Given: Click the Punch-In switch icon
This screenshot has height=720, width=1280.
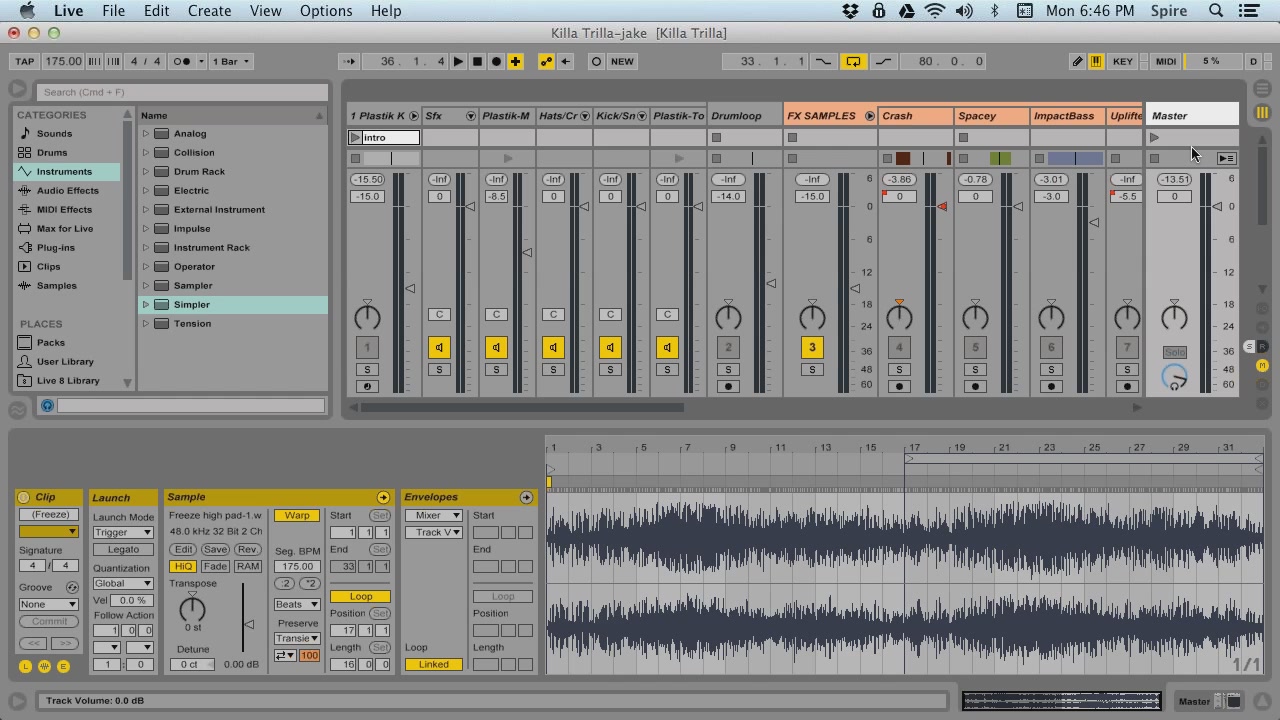Looking at the screenshot, I should click(x=823, y=61).
